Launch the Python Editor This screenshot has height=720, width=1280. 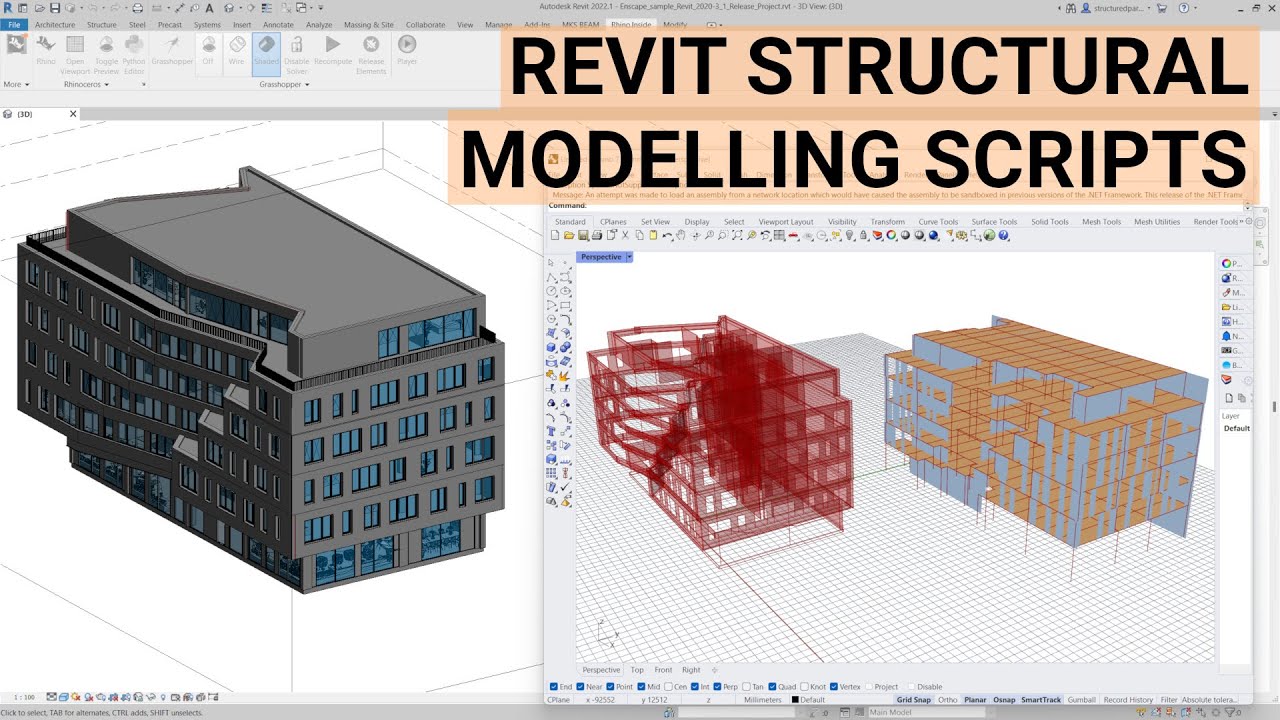(x=134, y=54)
